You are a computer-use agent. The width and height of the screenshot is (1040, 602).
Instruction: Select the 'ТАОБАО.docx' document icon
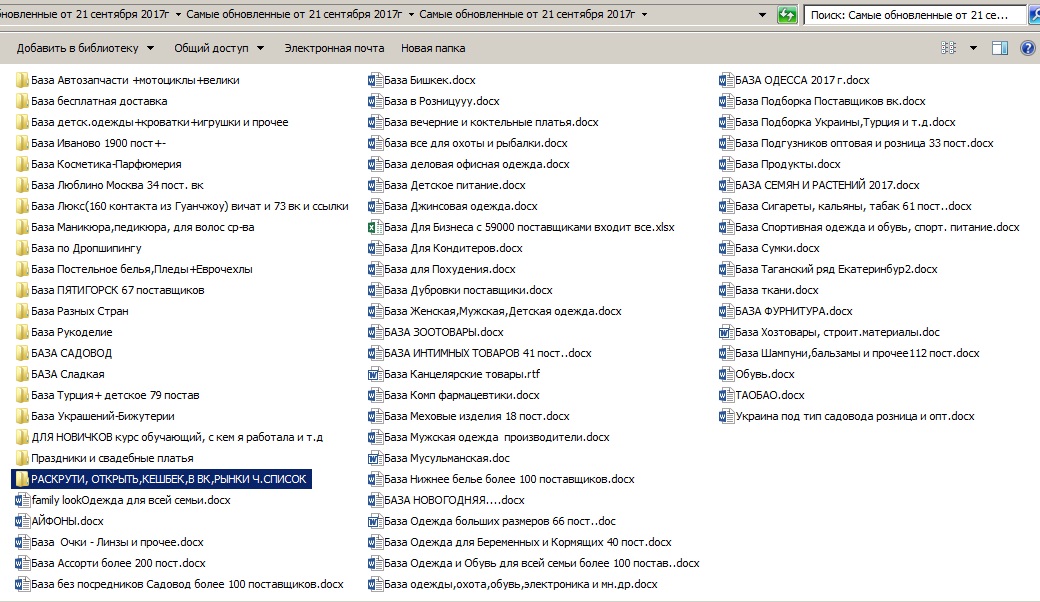tap(727, 395)
